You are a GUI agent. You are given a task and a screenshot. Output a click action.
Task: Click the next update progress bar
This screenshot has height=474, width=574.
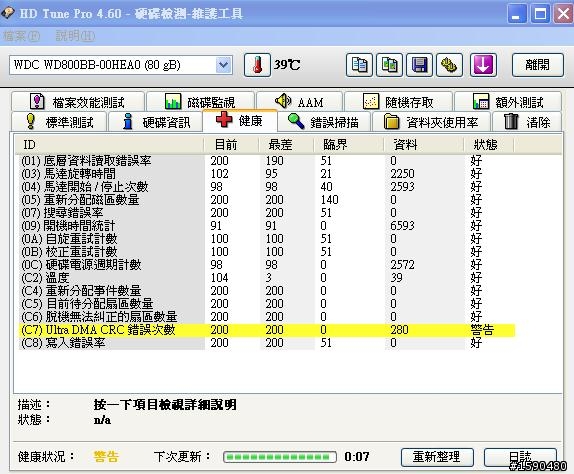[x=280, y=457]
